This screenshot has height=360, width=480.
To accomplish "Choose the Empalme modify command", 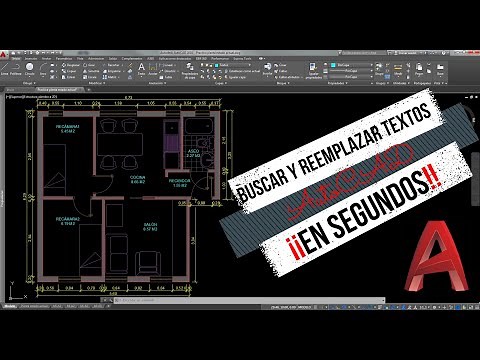I will pos(112,71).
